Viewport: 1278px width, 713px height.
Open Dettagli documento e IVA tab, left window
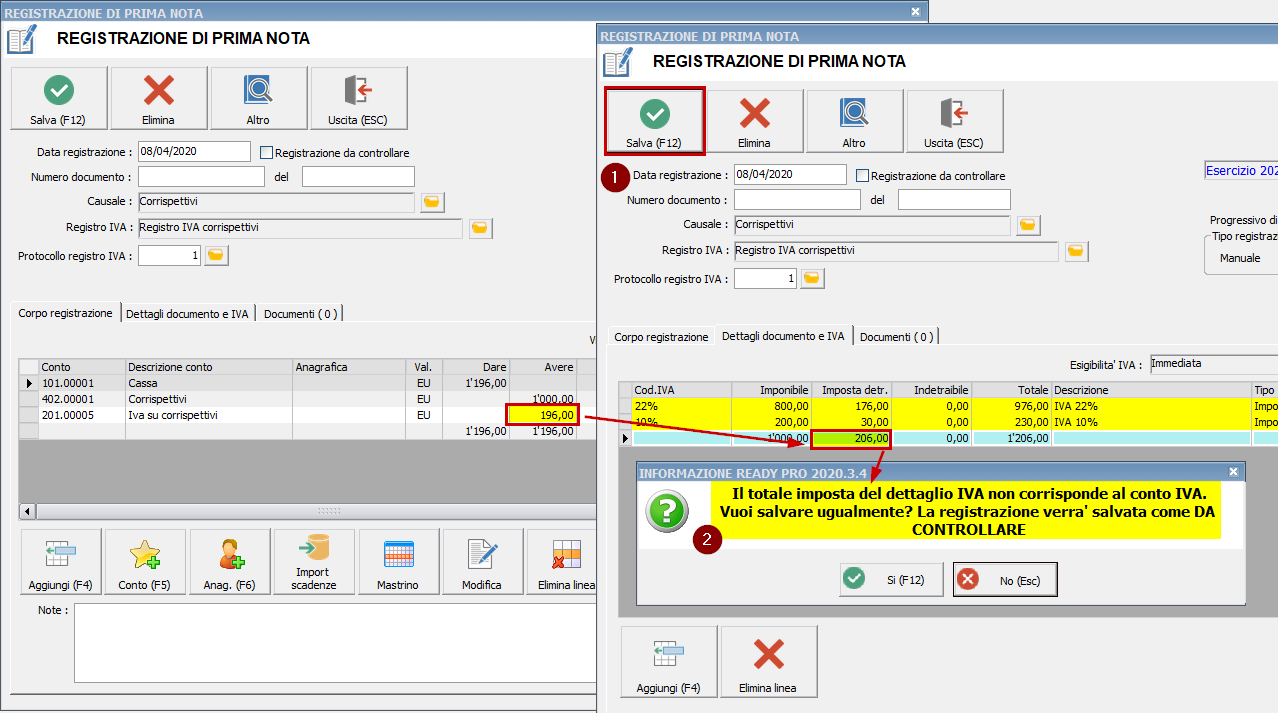[x=187, y=314]
